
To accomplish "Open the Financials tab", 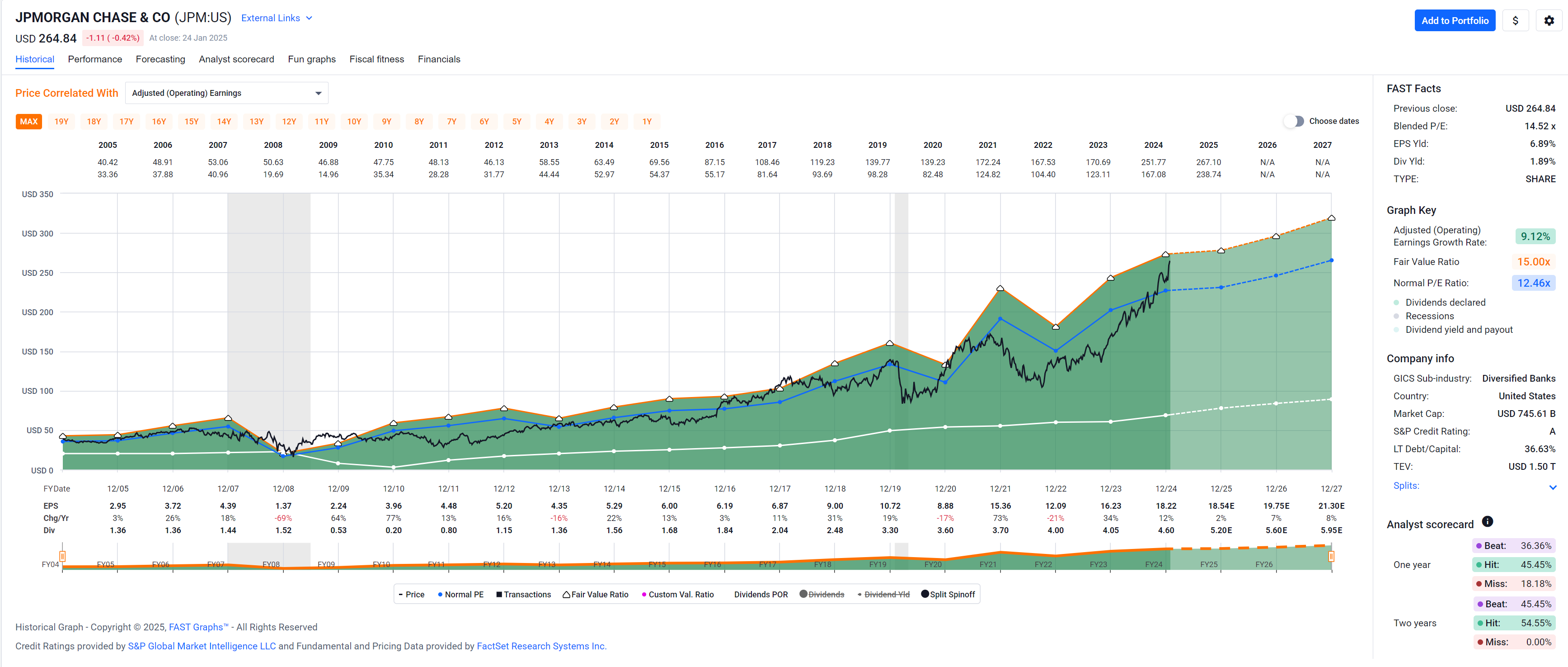I will (439, 59).
